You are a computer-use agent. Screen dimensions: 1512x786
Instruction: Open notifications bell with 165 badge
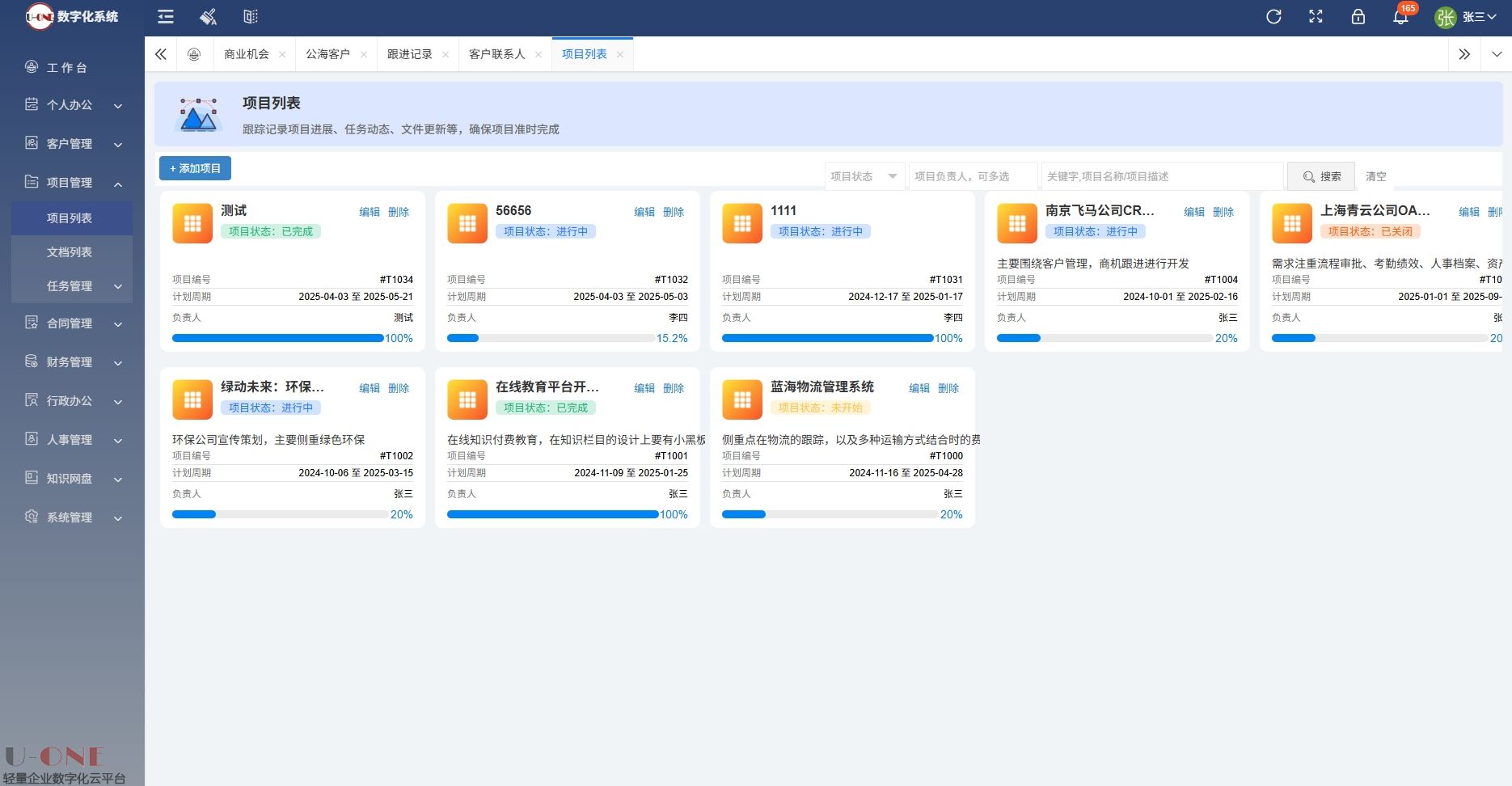point(1400,17)
